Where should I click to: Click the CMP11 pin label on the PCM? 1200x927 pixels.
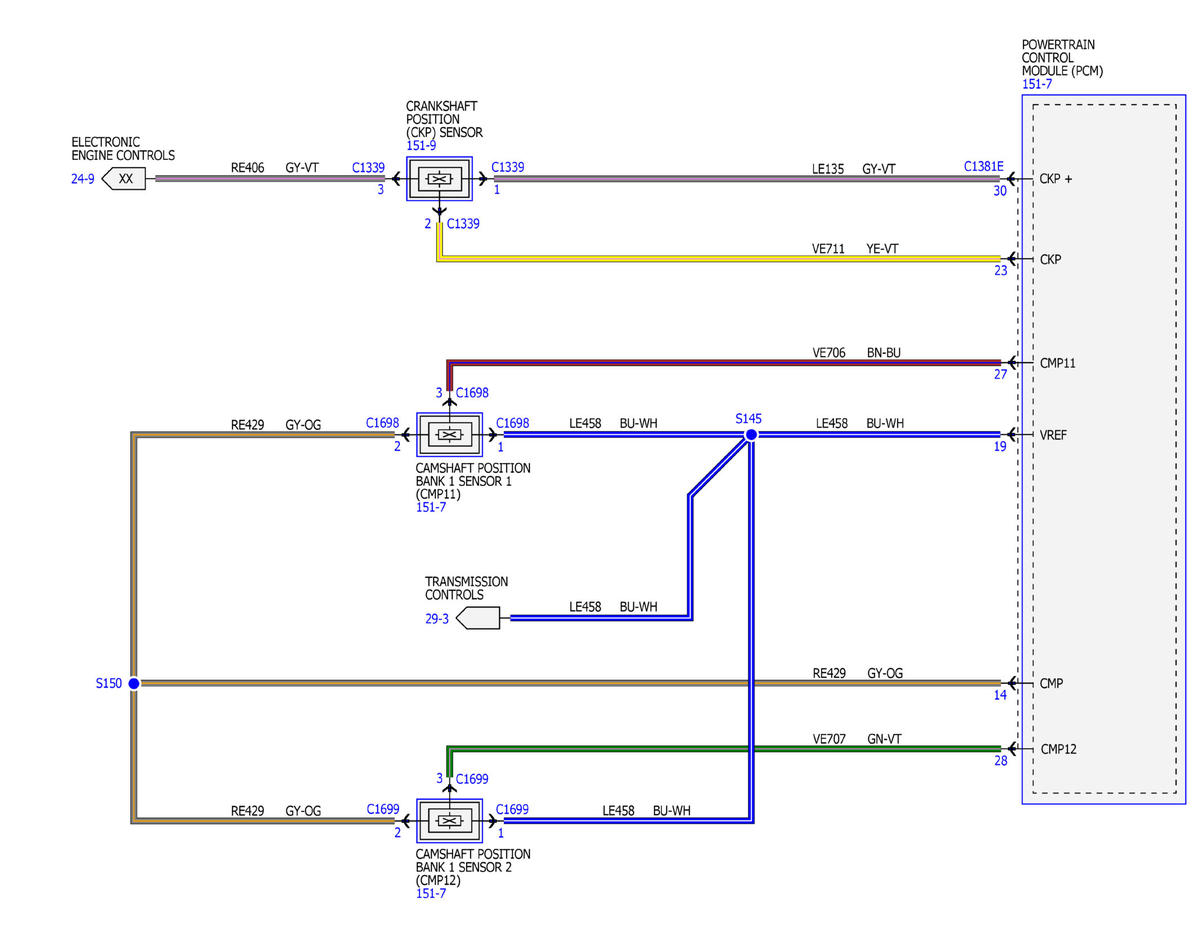[x=1058, y=363]
